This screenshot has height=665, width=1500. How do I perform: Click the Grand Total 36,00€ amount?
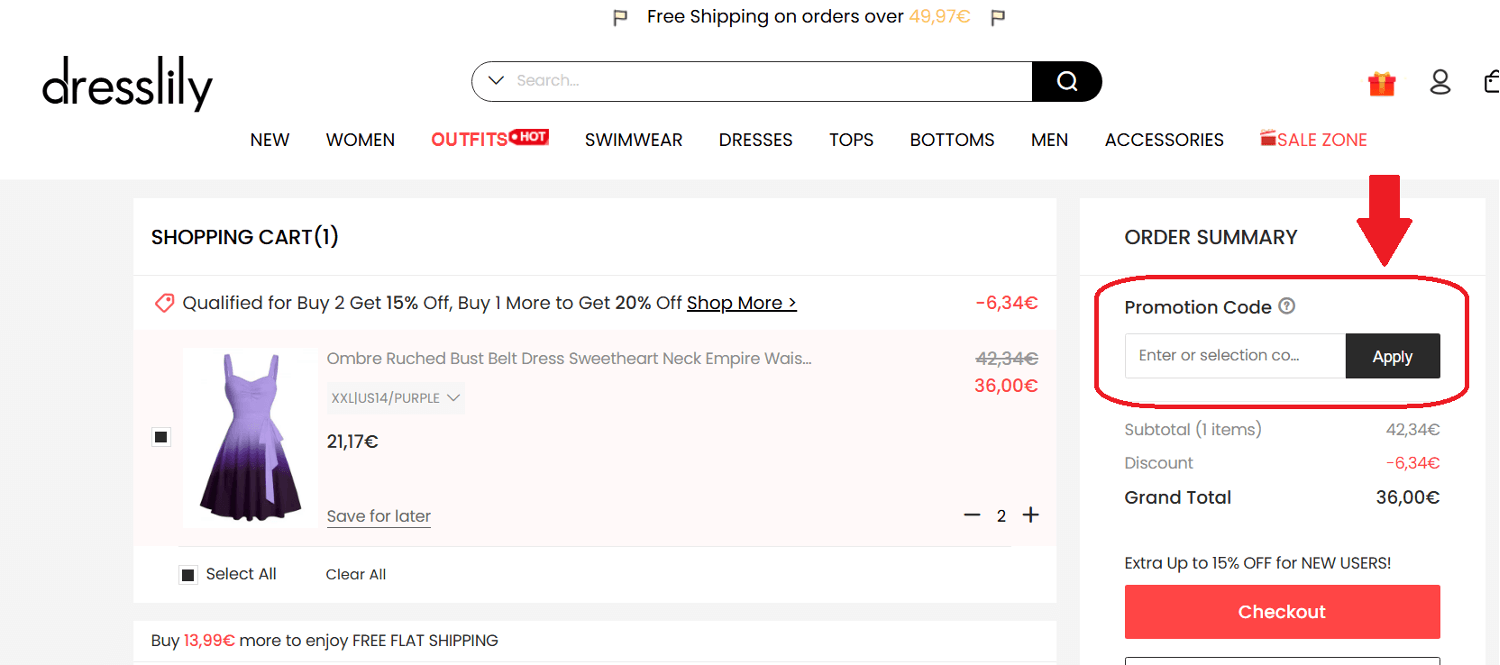1408,497
